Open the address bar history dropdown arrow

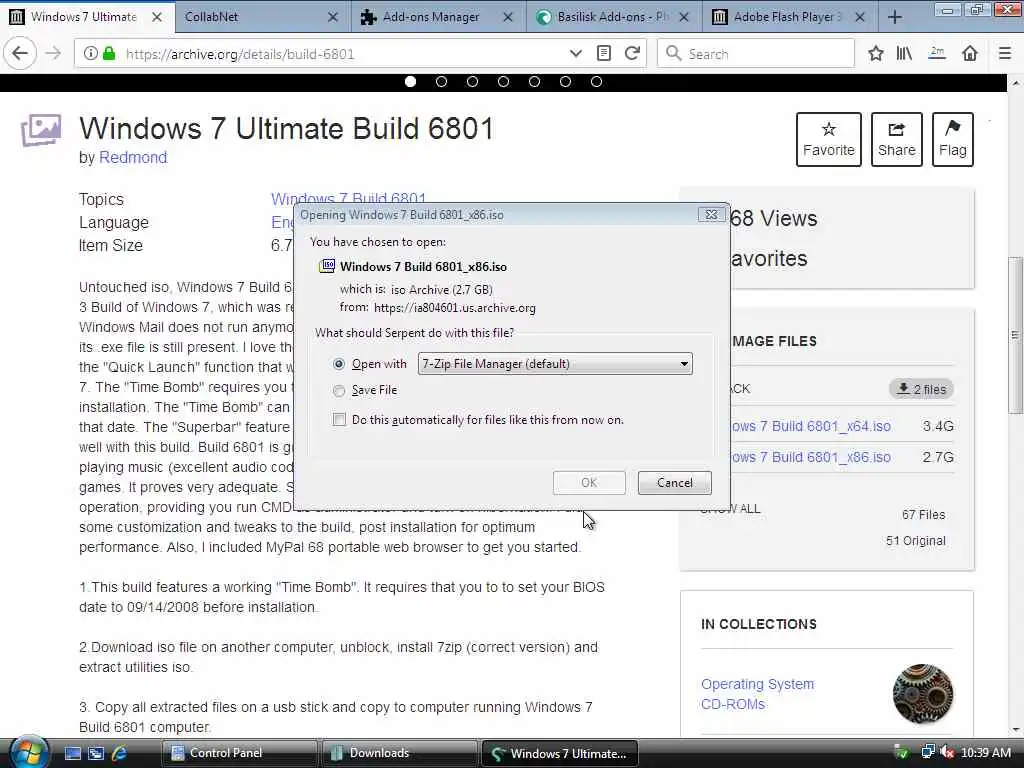pos(575,54)
